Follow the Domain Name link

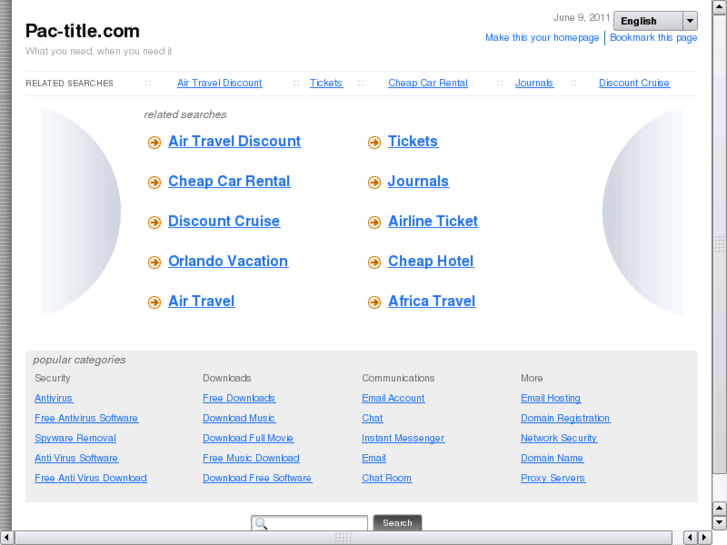[552, 458]
